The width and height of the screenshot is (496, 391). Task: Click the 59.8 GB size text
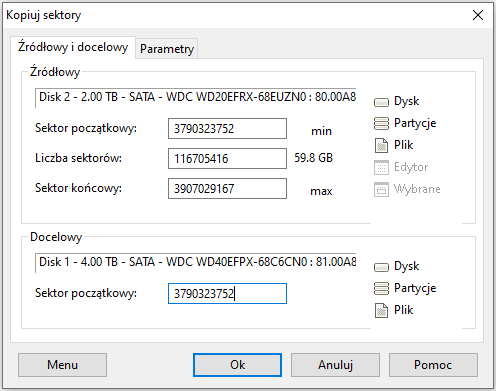click(x=313, y=158)
